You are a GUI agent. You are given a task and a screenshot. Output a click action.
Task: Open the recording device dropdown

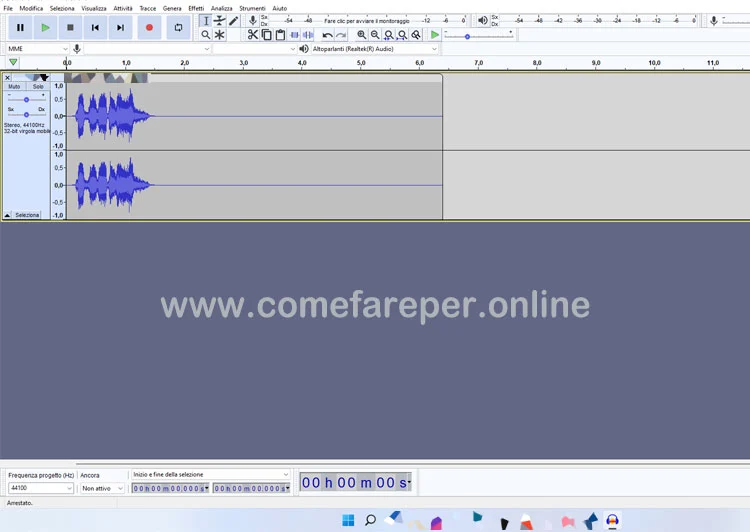(147, 49)
